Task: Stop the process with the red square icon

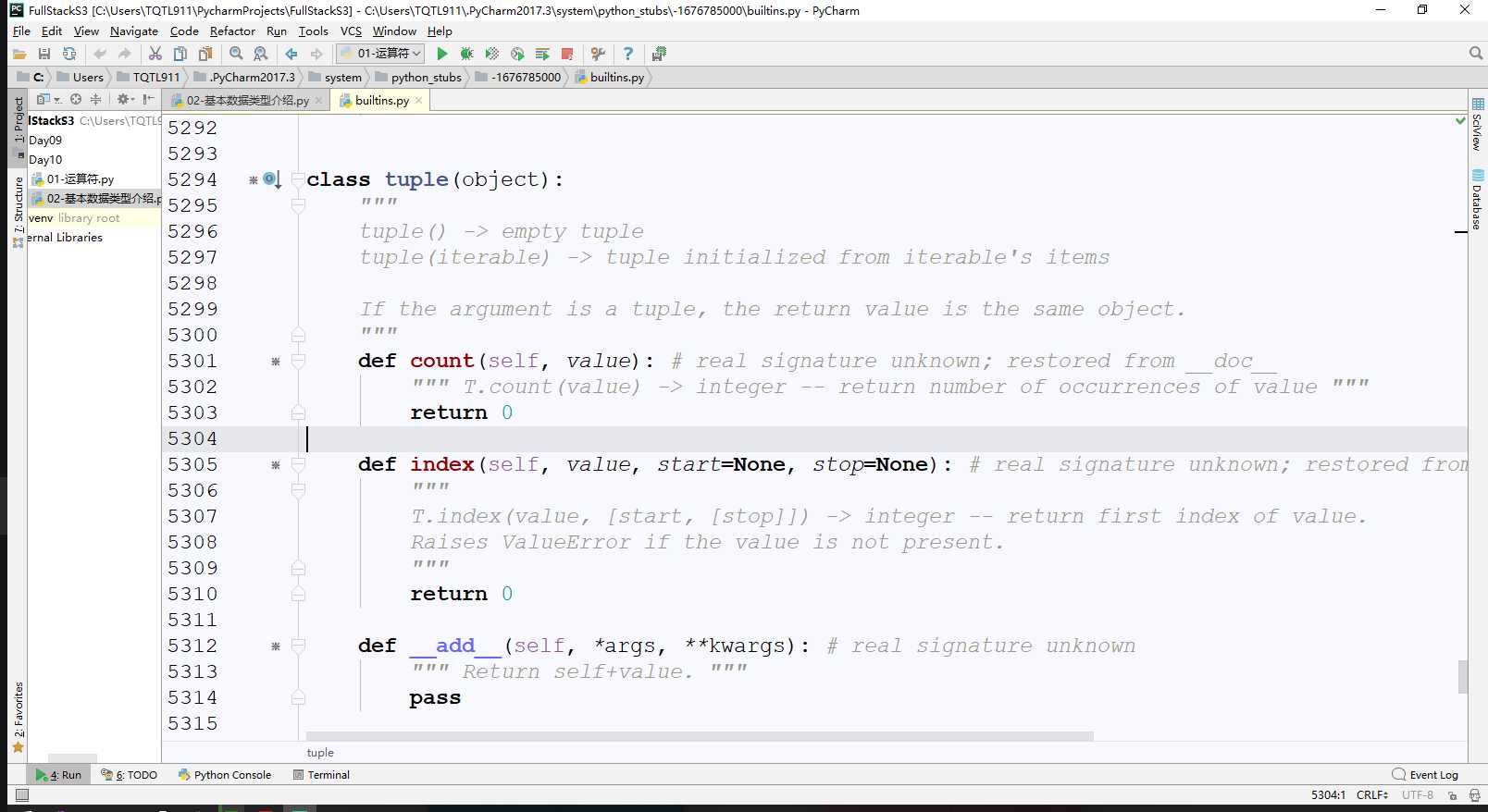Action: click(567, 54)
